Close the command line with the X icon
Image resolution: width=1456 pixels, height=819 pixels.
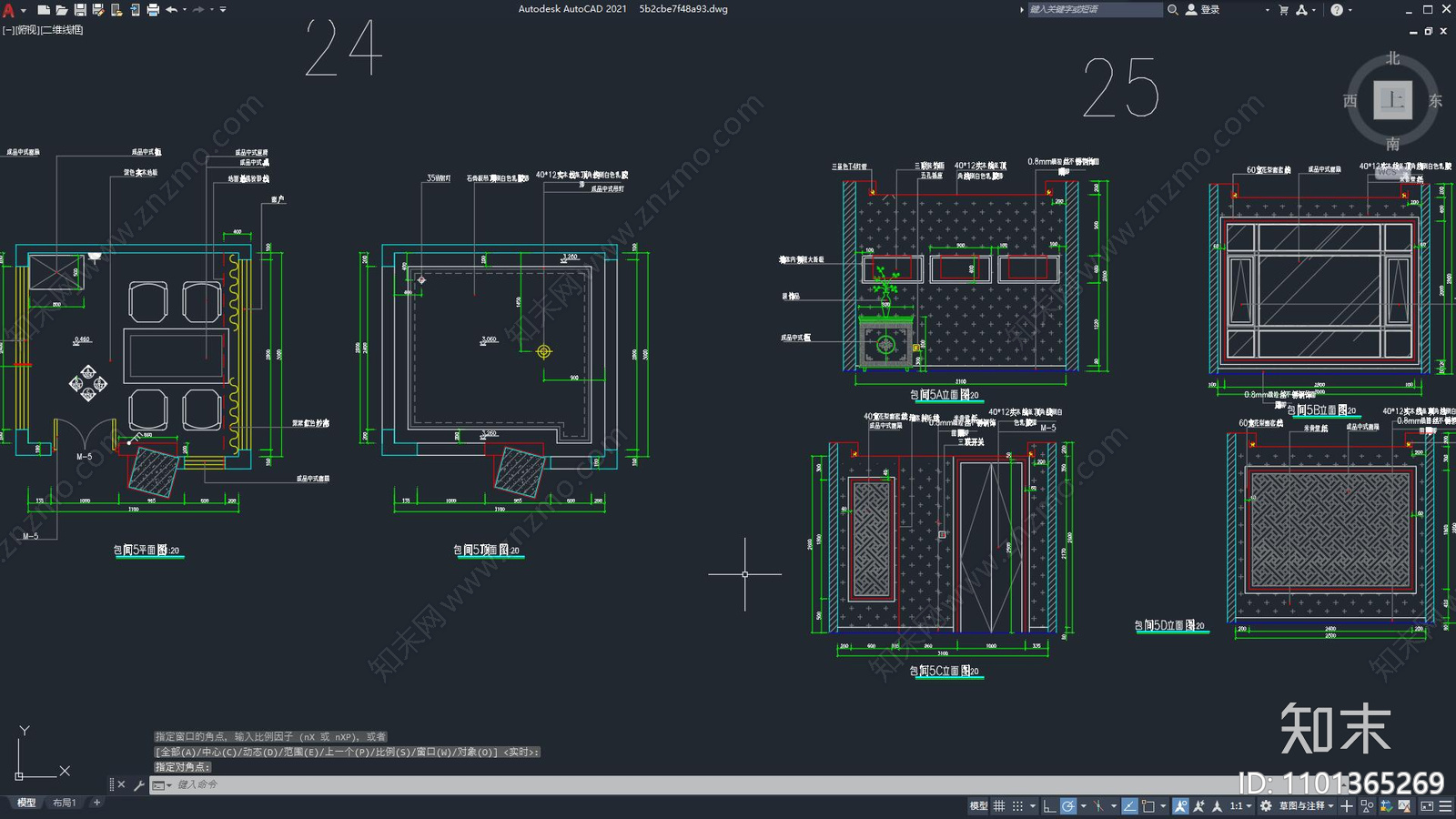coord(121,784)
